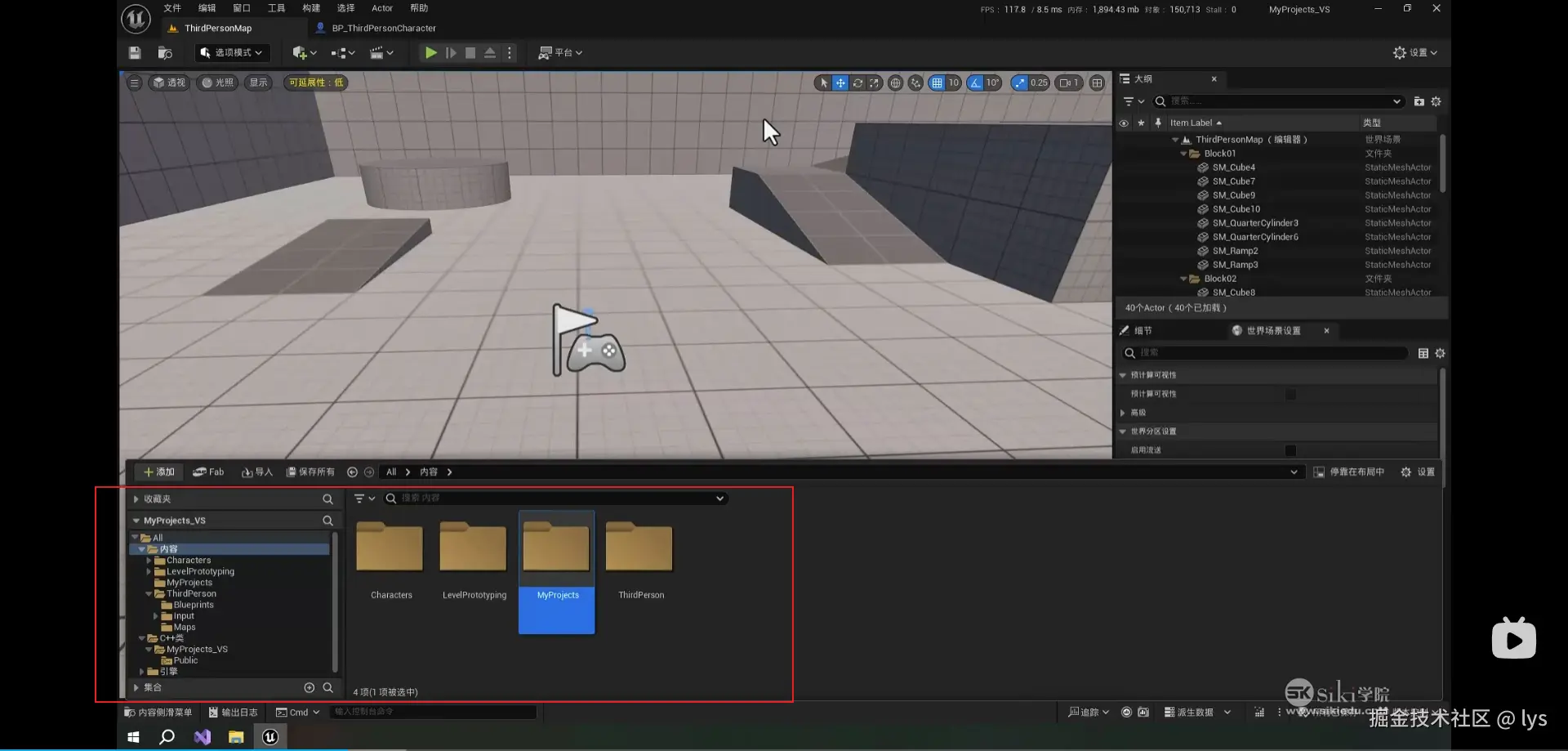
Task: Click the world coordinate system globe icon
Action: pyautogui.click(x=895, y=83)
